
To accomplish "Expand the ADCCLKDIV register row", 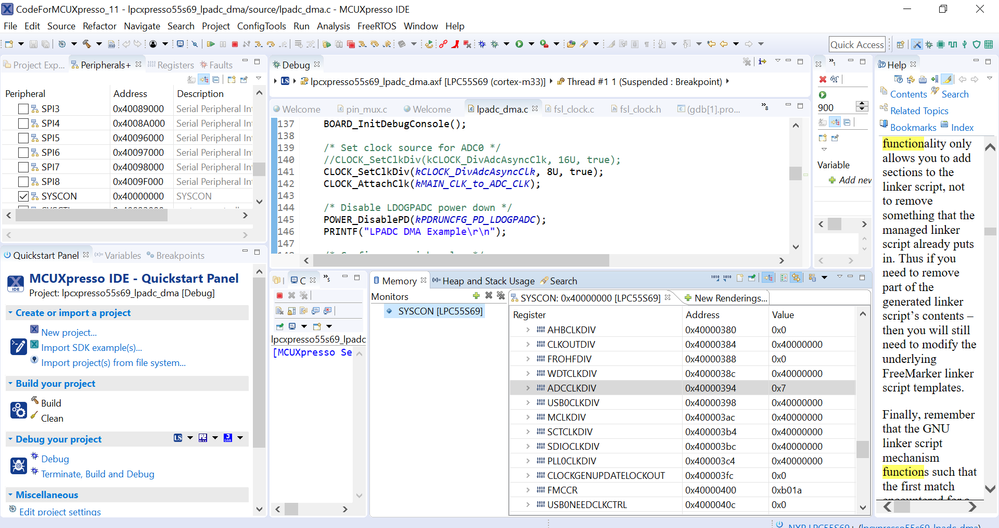I will coord(529,388).
